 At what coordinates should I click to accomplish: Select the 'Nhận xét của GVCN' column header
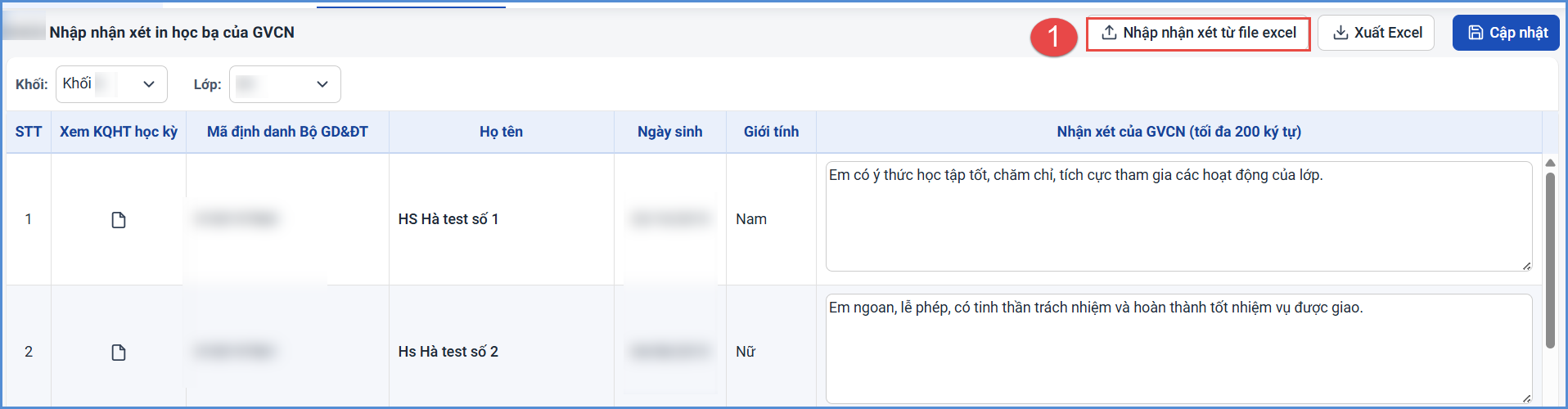pos(1179,132)
